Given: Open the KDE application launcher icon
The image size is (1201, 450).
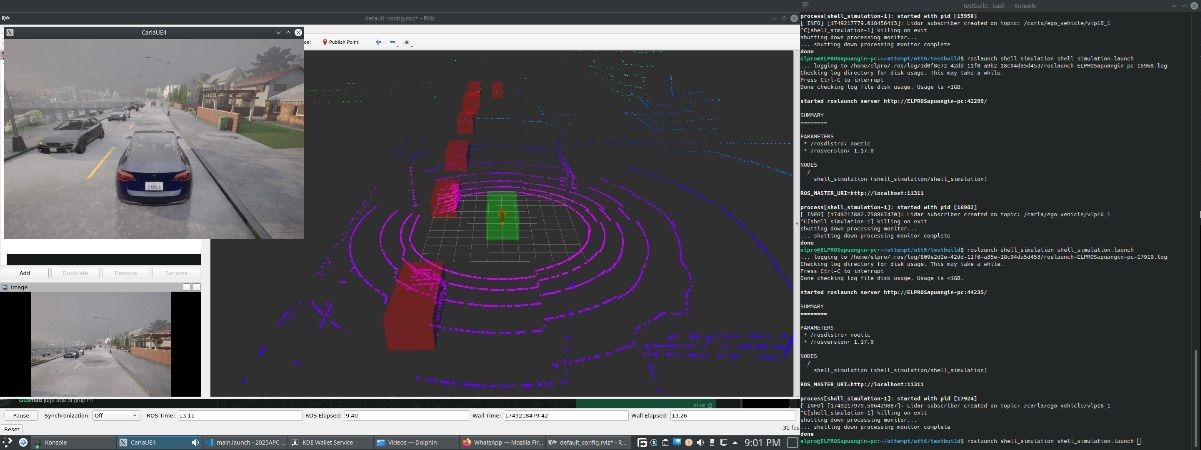Looking at the screenshot, I should click(7, 442).
